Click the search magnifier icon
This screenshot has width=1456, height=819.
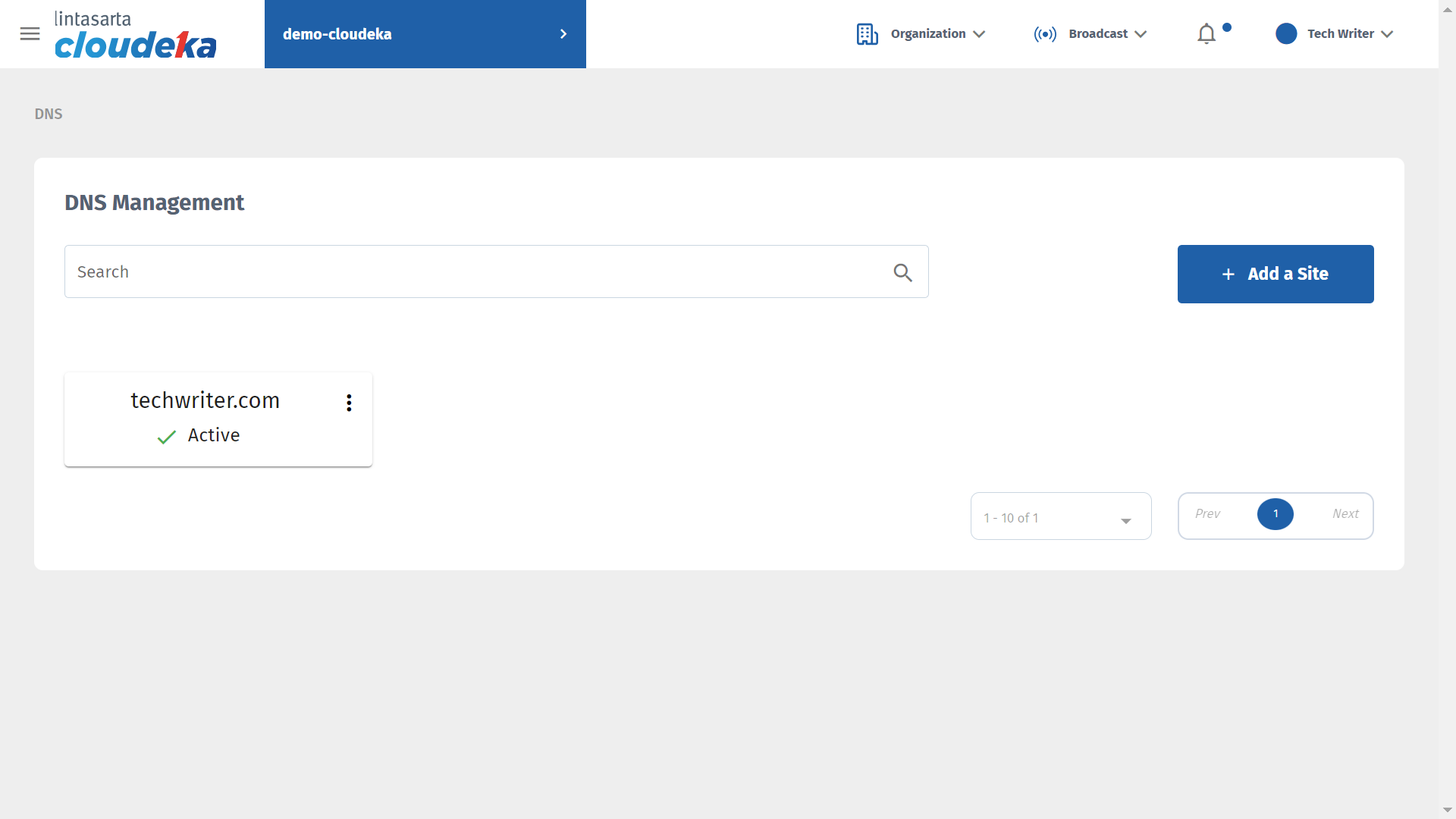902,272
